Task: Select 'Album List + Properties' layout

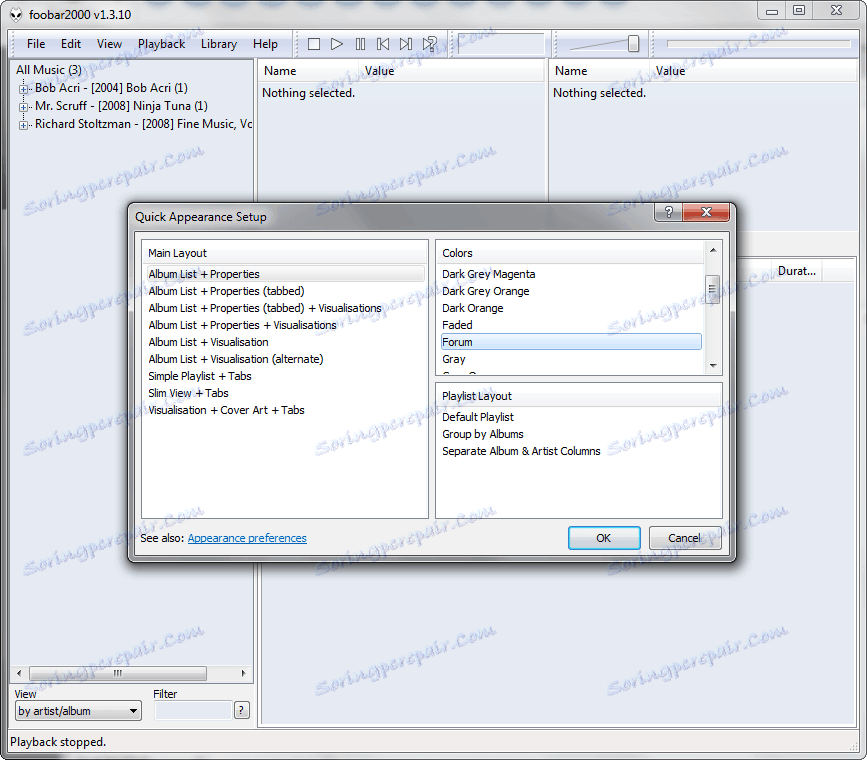Action: [x=285, y=274]
